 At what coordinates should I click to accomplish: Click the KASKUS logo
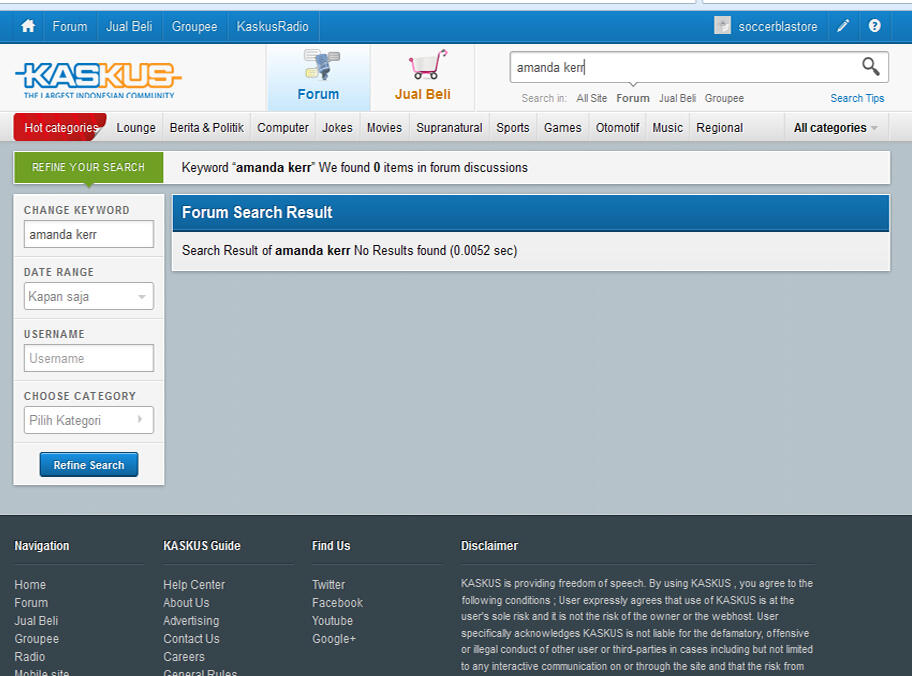point(98,80)
